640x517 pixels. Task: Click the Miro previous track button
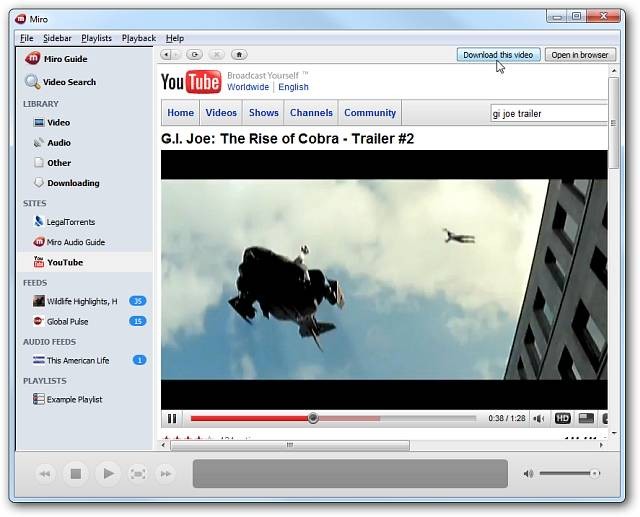pyautogui.click(x=45, y=474)
